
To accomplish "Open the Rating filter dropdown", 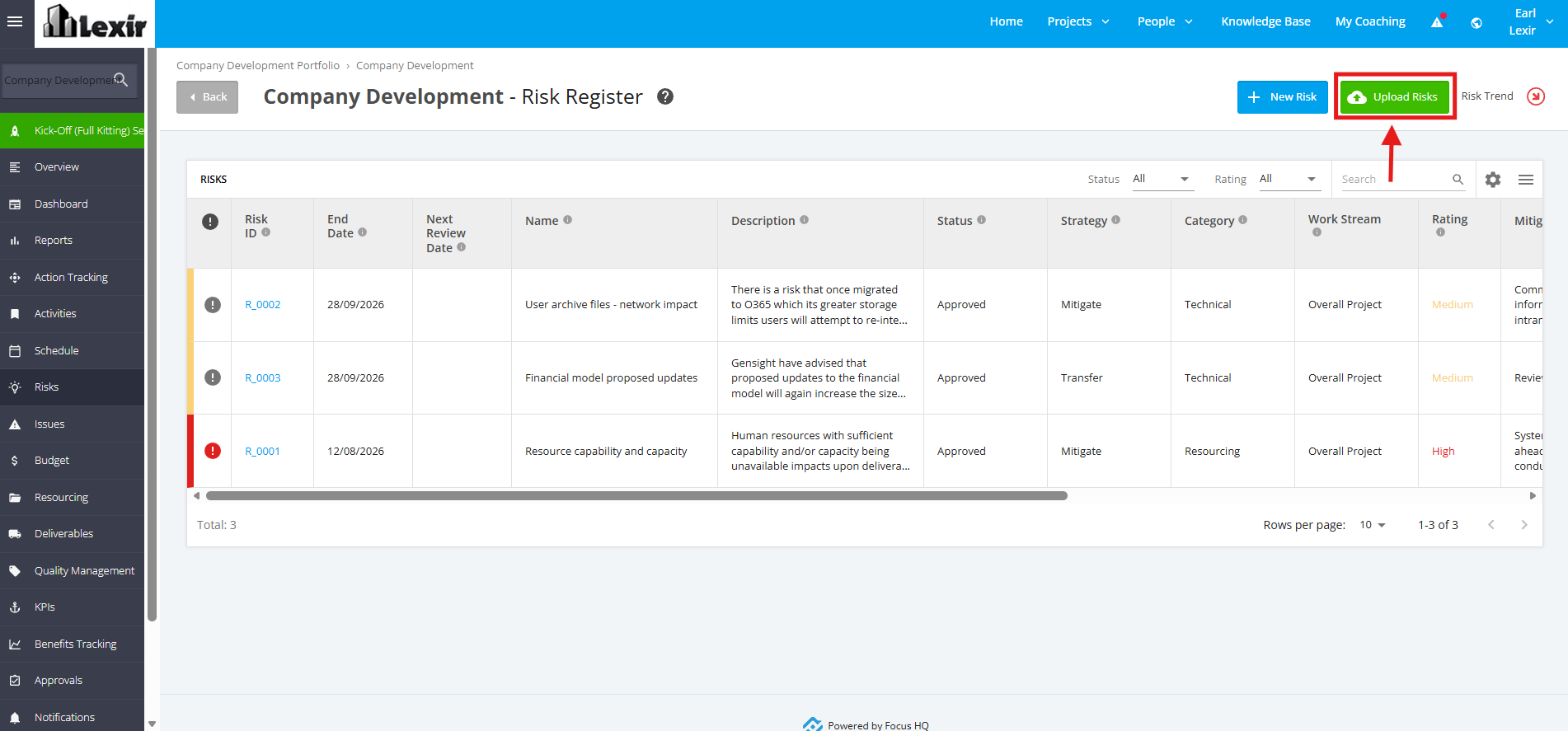I will 1290,179.
